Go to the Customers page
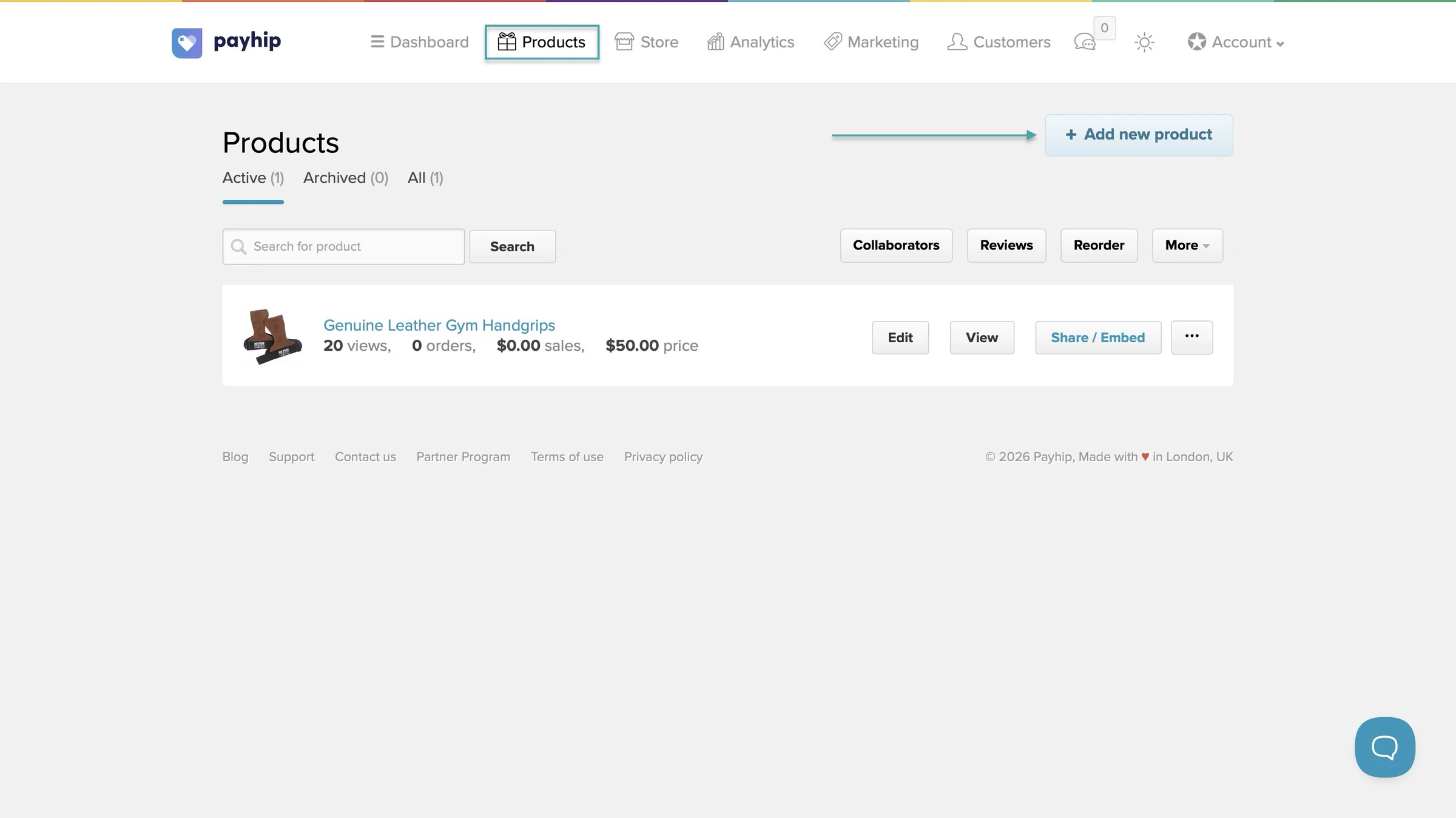 point(999,42)
